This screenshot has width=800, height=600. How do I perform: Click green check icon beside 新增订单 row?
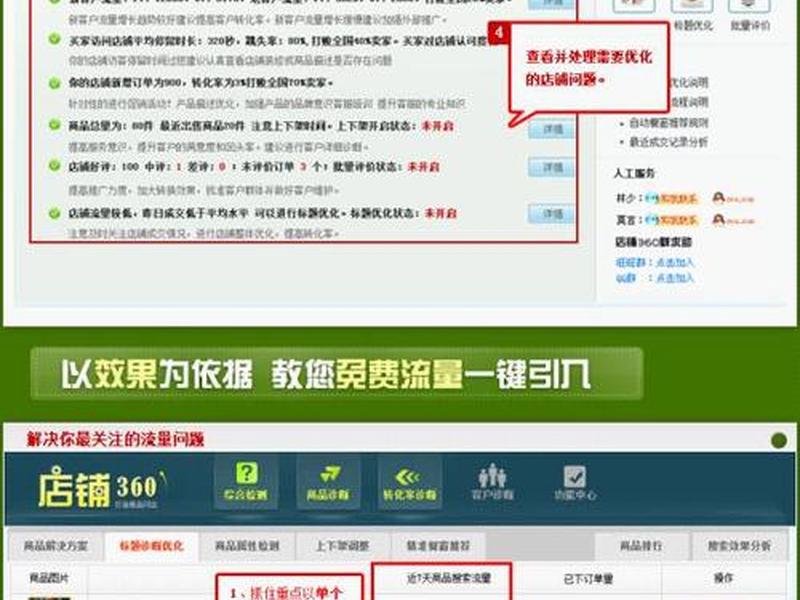point(54,82)
